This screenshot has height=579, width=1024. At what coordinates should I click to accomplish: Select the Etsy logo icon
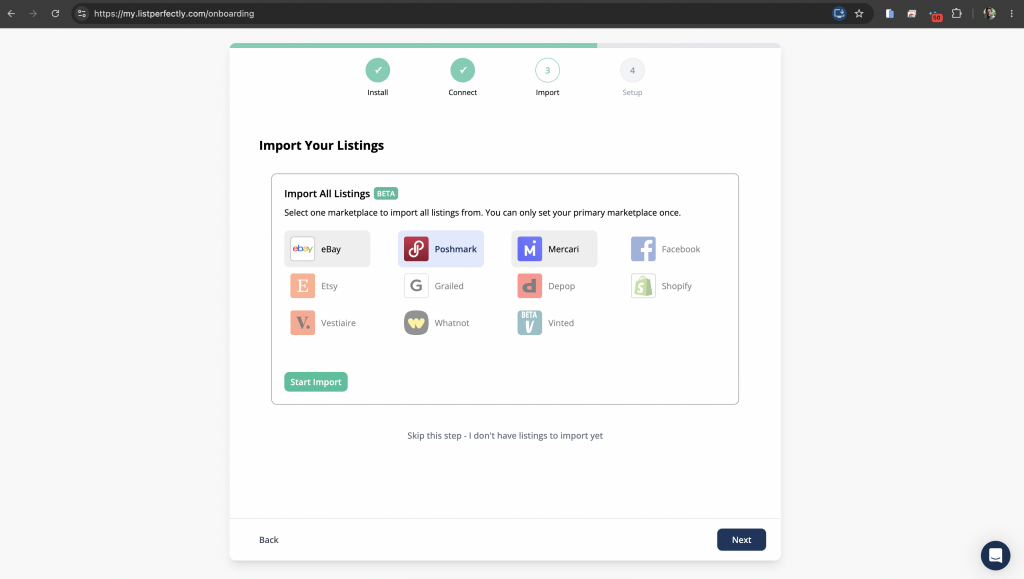click(x=302, y=286)
